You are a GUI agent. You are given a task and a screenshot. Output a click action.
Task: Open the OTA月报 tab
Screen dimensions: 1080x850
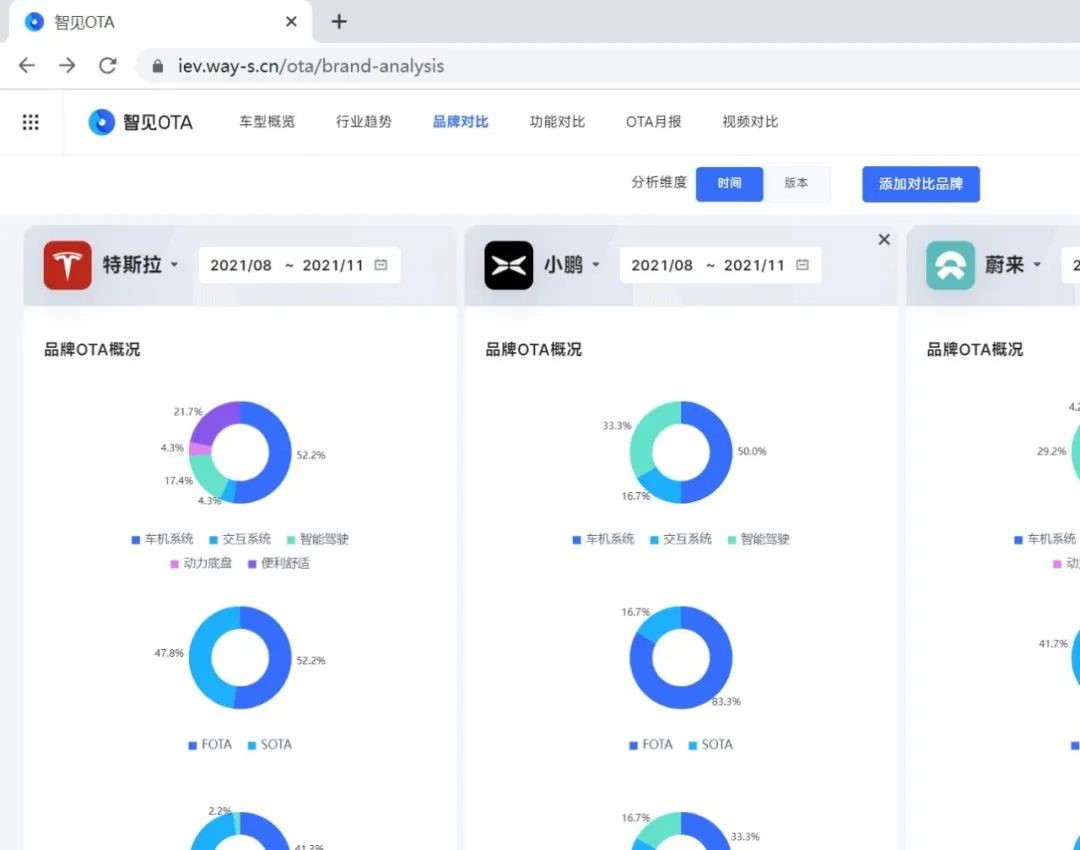(653, 122)
